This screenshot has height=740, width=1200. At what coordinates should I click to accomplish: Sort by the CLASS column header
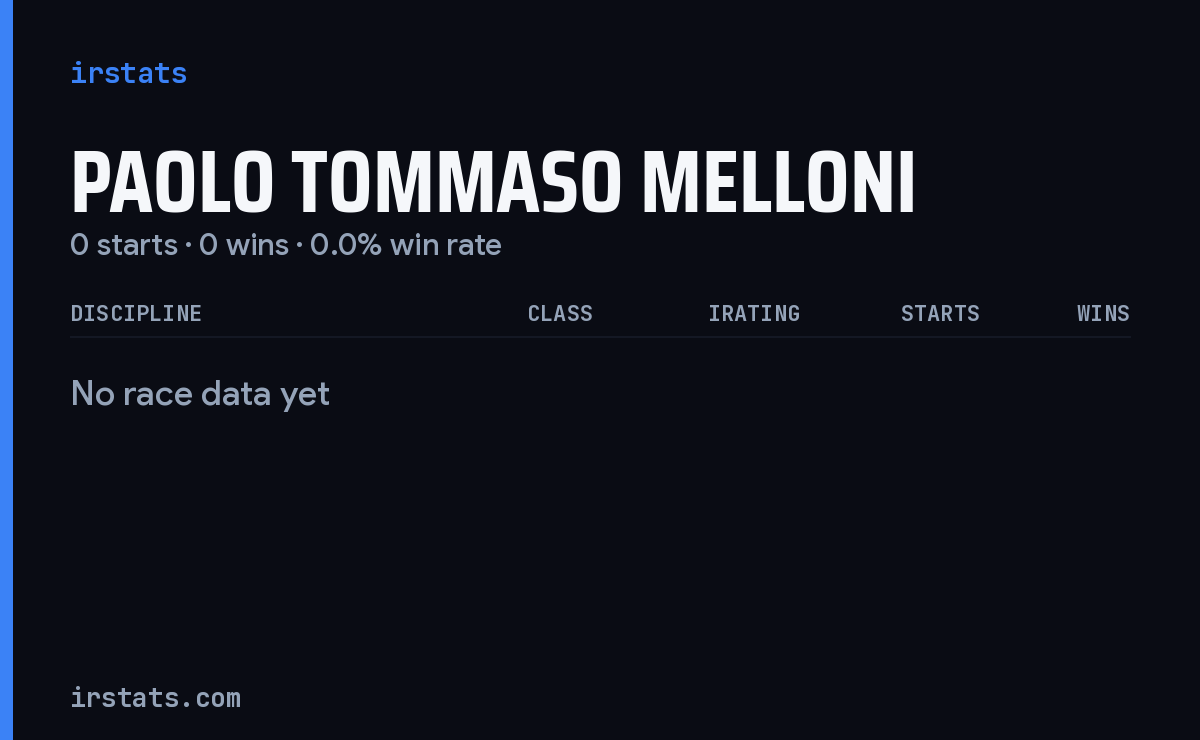(x=560, y=314)
